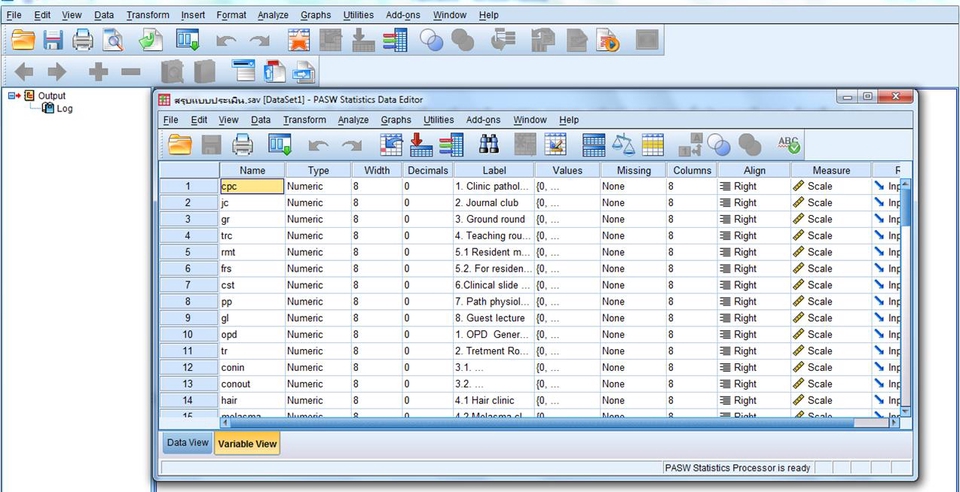Open folder icon in Data Editor toolbar
Image resolution: width=960 pixels, height=492 pixels.
pyautogui.click(x=180, y=144)
